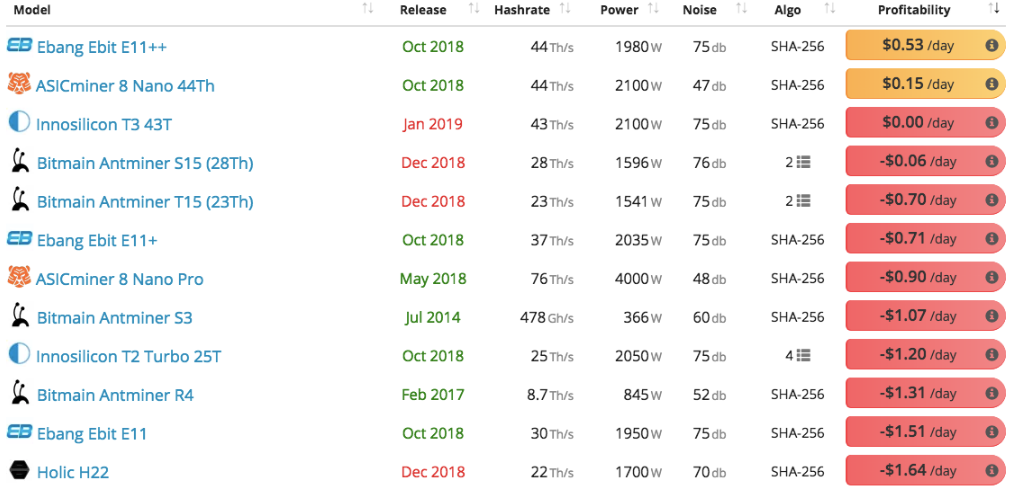The image size is (1012, 487).
Task: Click the Release column header
Action: (x=423, y=10)
